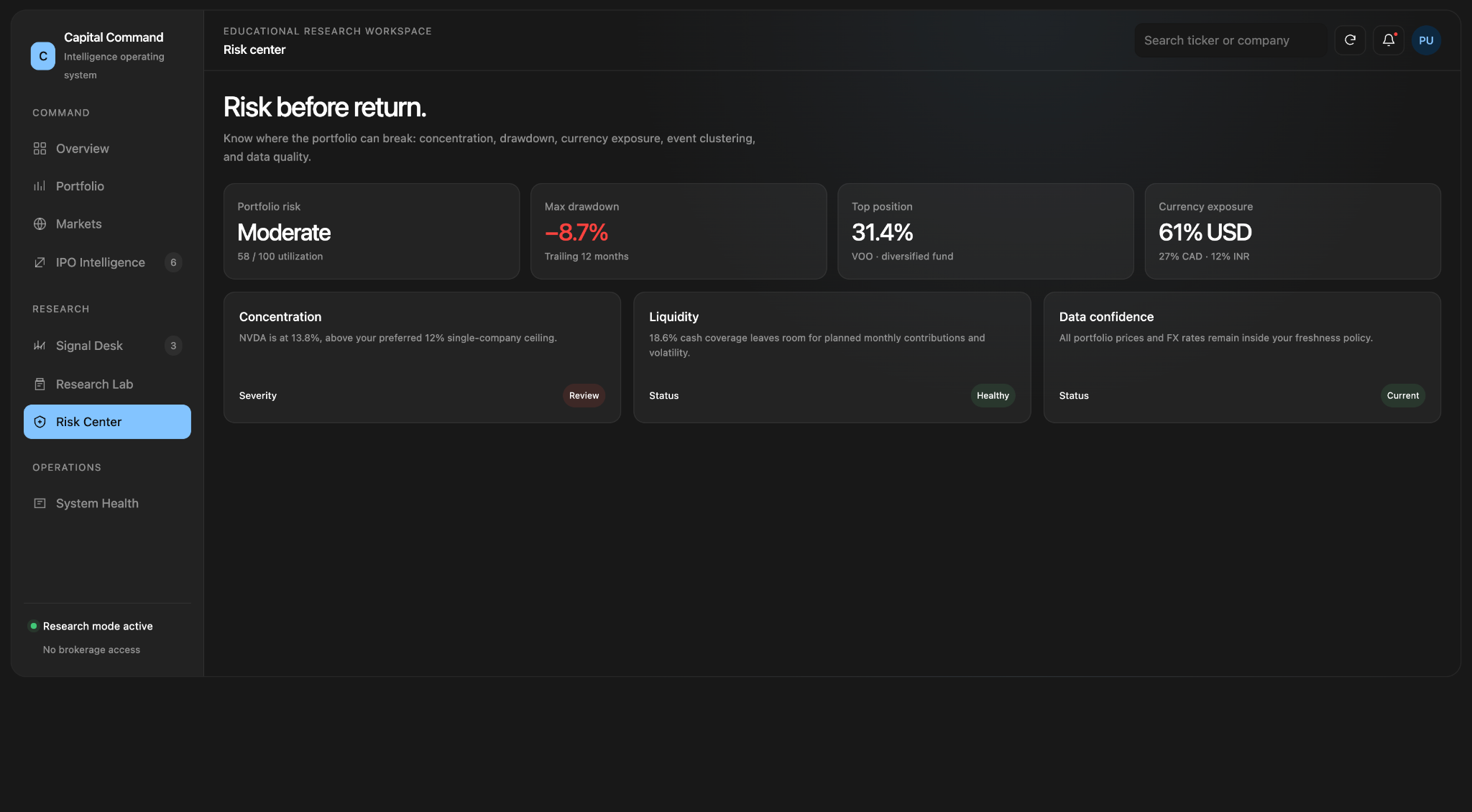Screen dimensions: 1472x812
Task: Click the IPO Intelligence arrow icon
Action: 40,262
